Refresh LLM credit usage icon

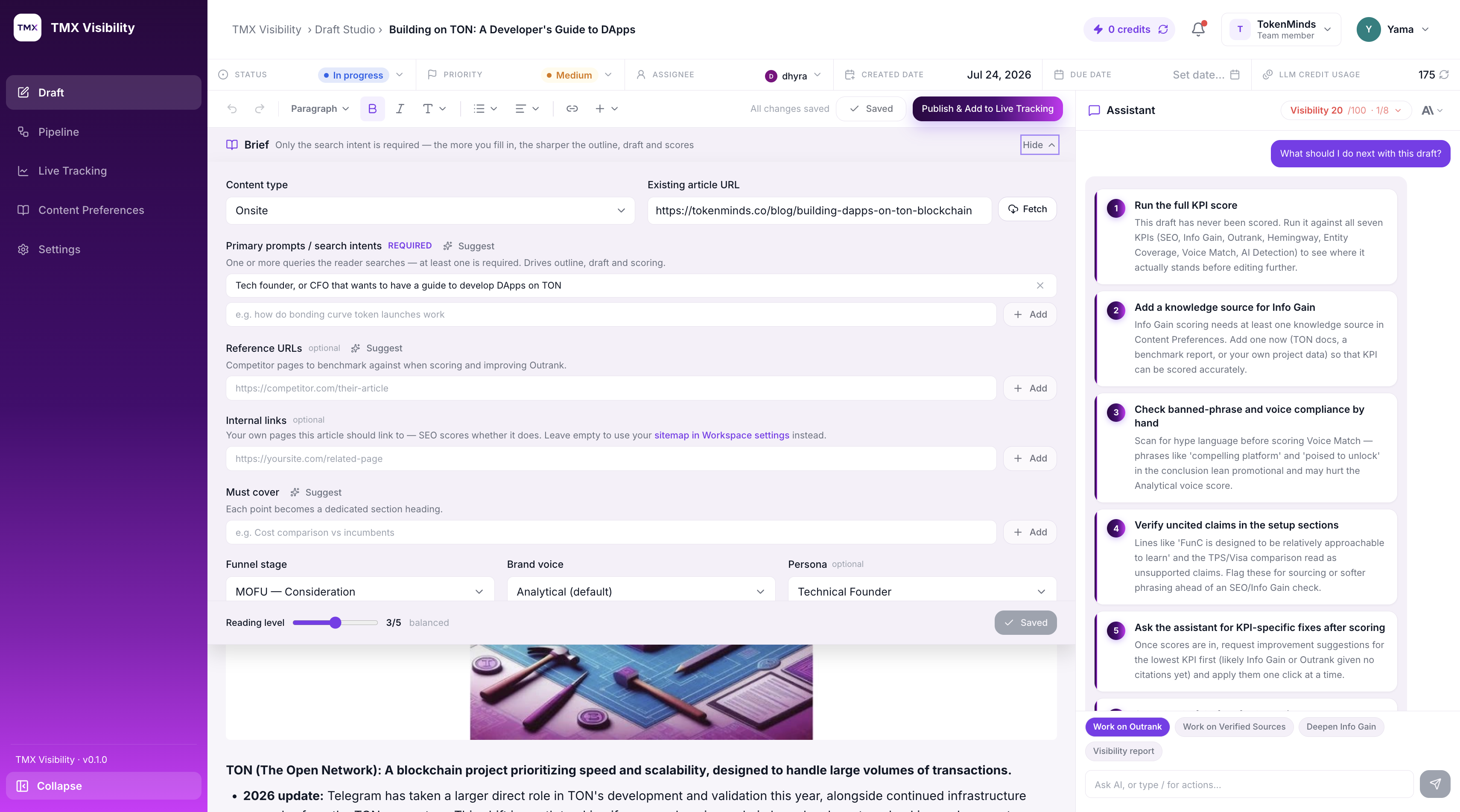click(x=1444, y=75)
